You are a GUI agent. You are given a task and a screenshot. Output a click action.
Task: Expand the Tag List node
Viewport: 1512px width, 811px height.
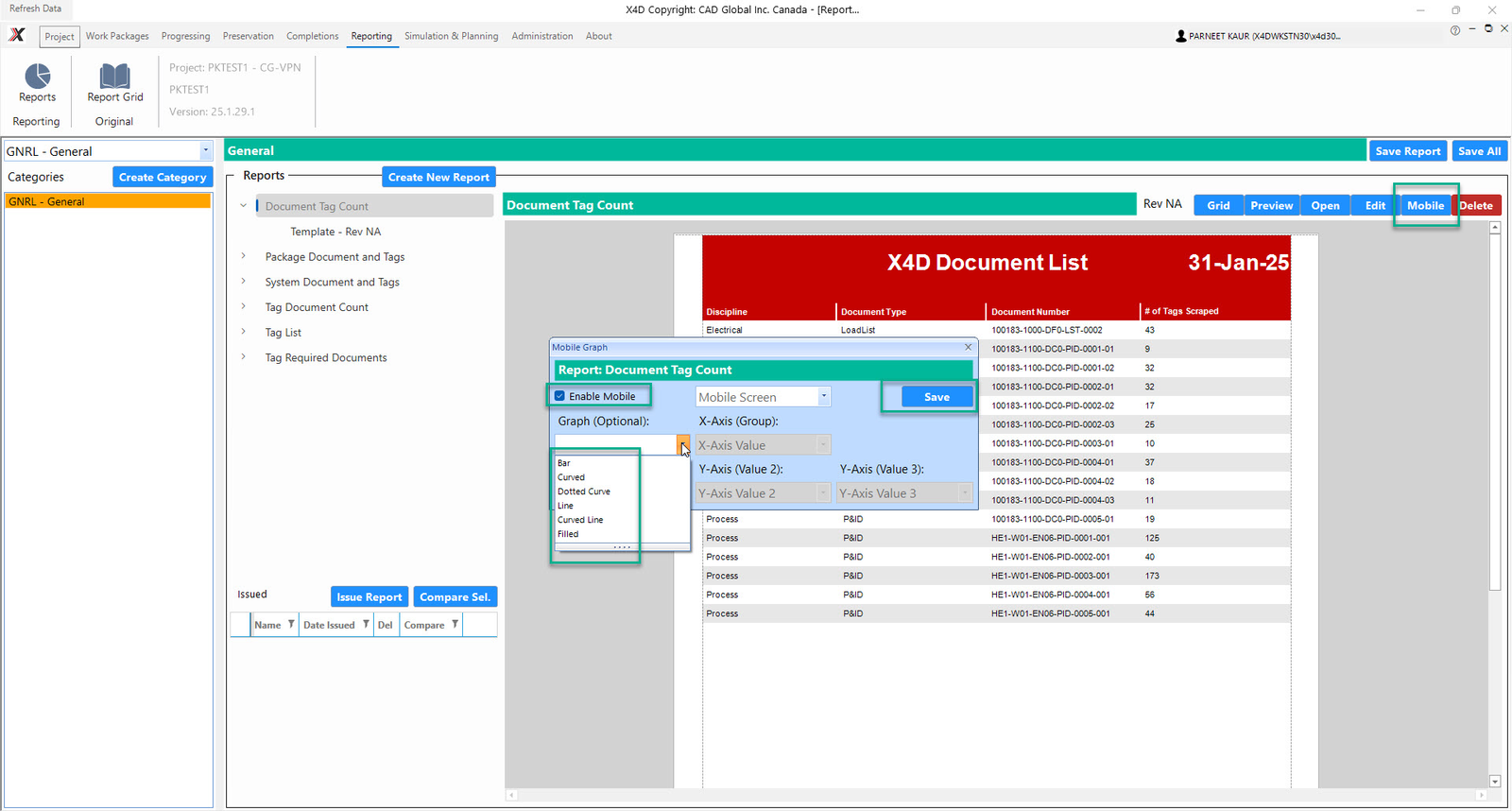243,332
